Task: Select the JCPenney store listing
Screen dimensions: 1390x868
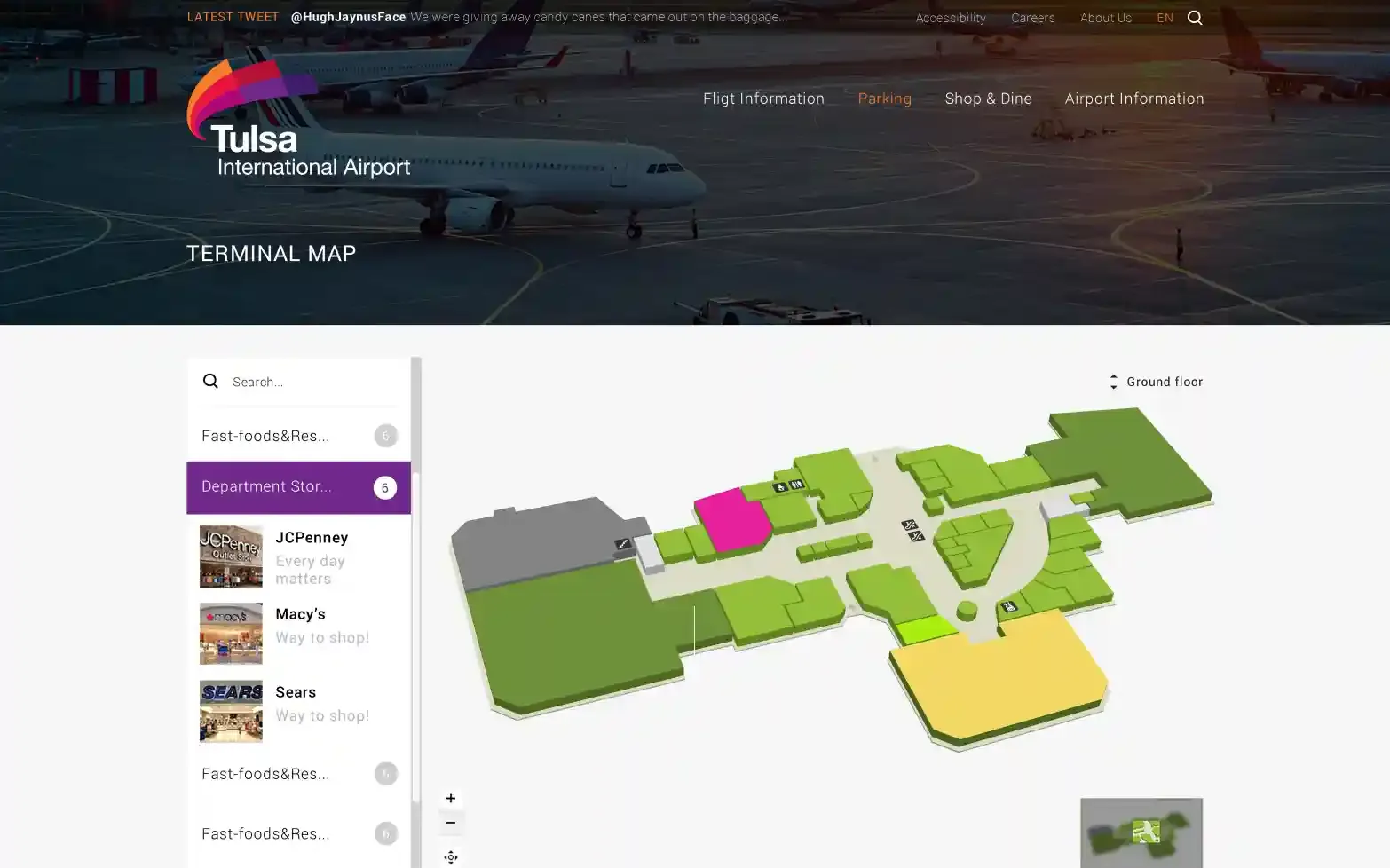Action: (298, 556)
